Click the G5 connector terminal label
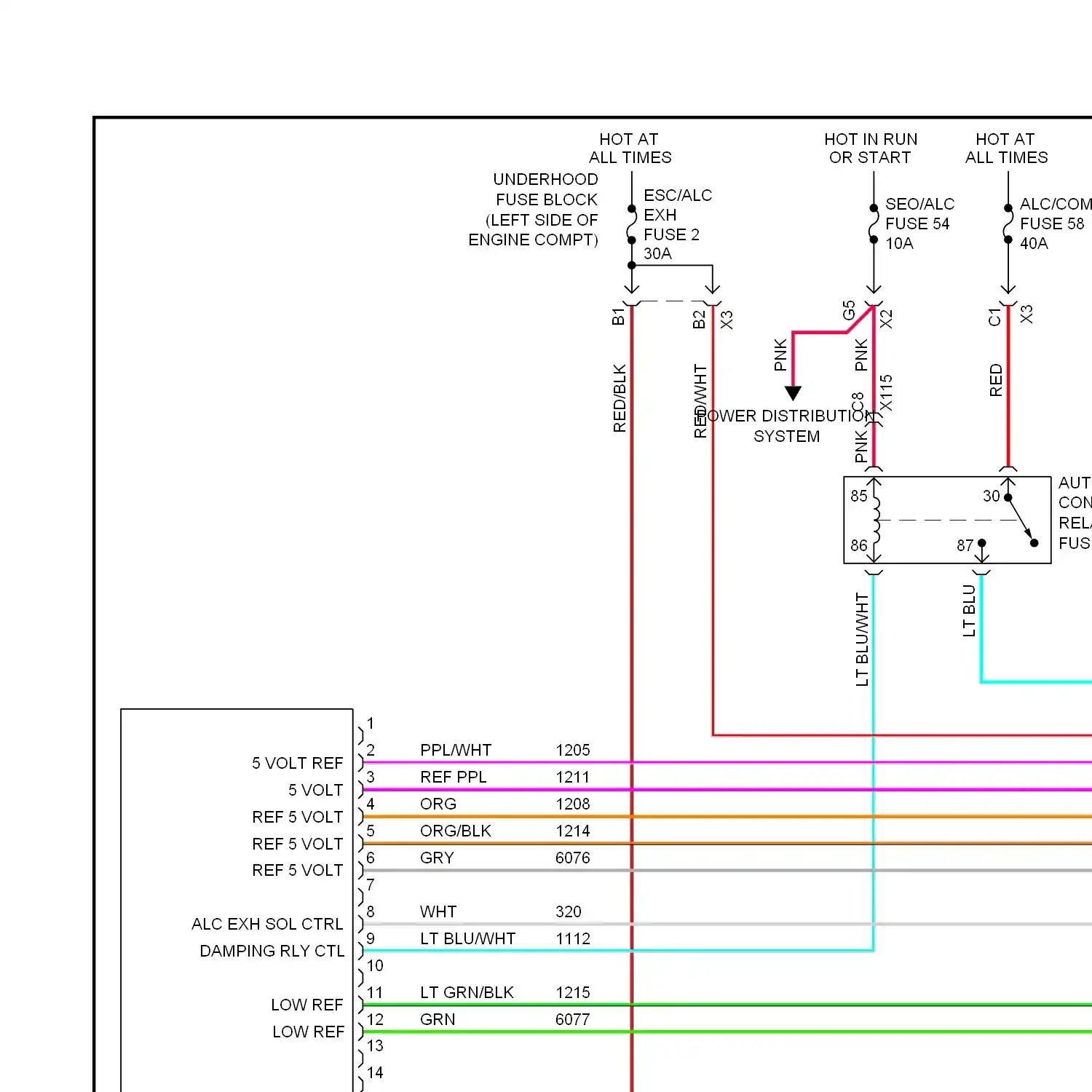 (849, 310)
